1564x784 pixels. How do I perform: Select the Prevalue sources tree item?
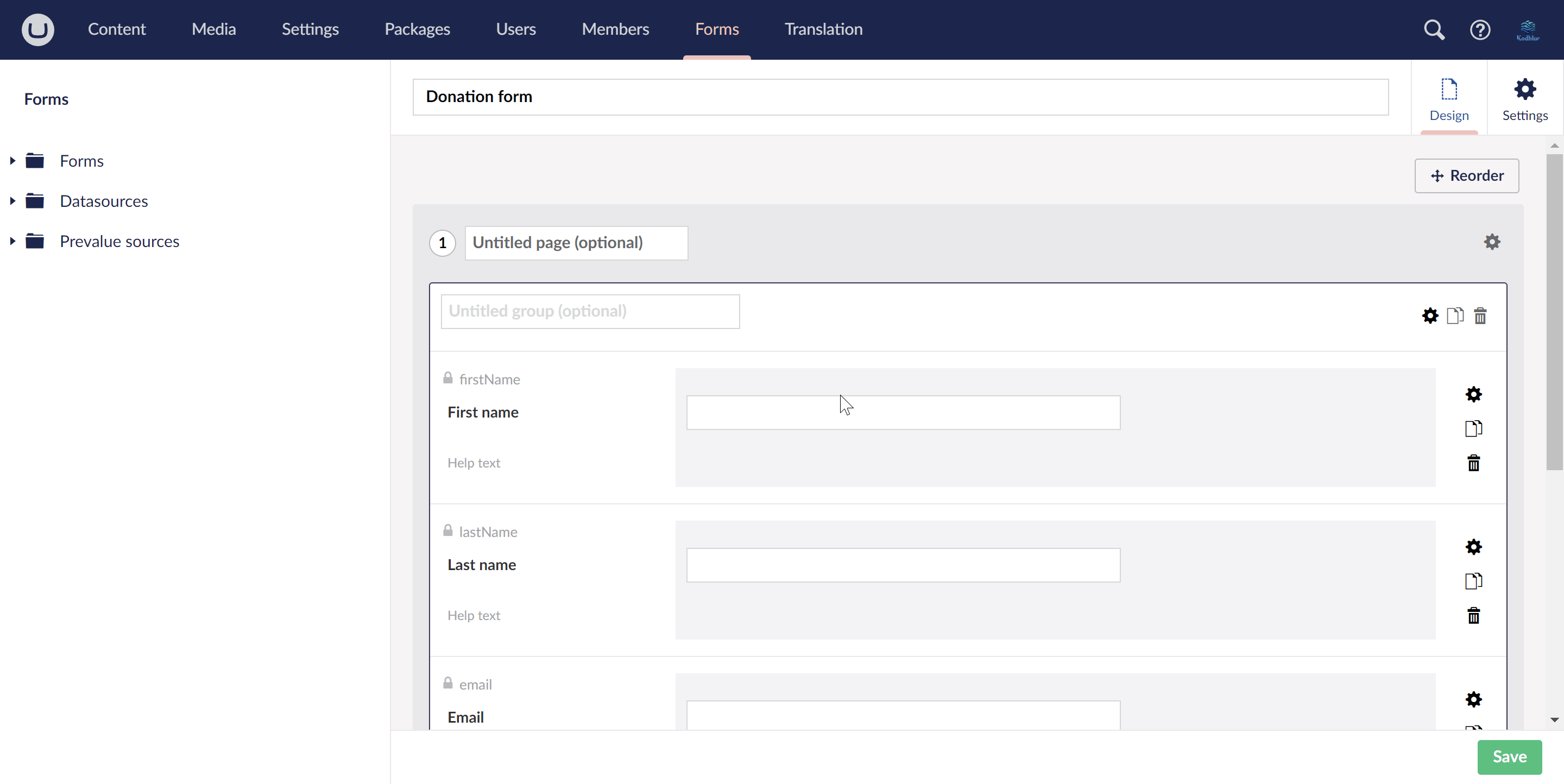click(119, 241)
